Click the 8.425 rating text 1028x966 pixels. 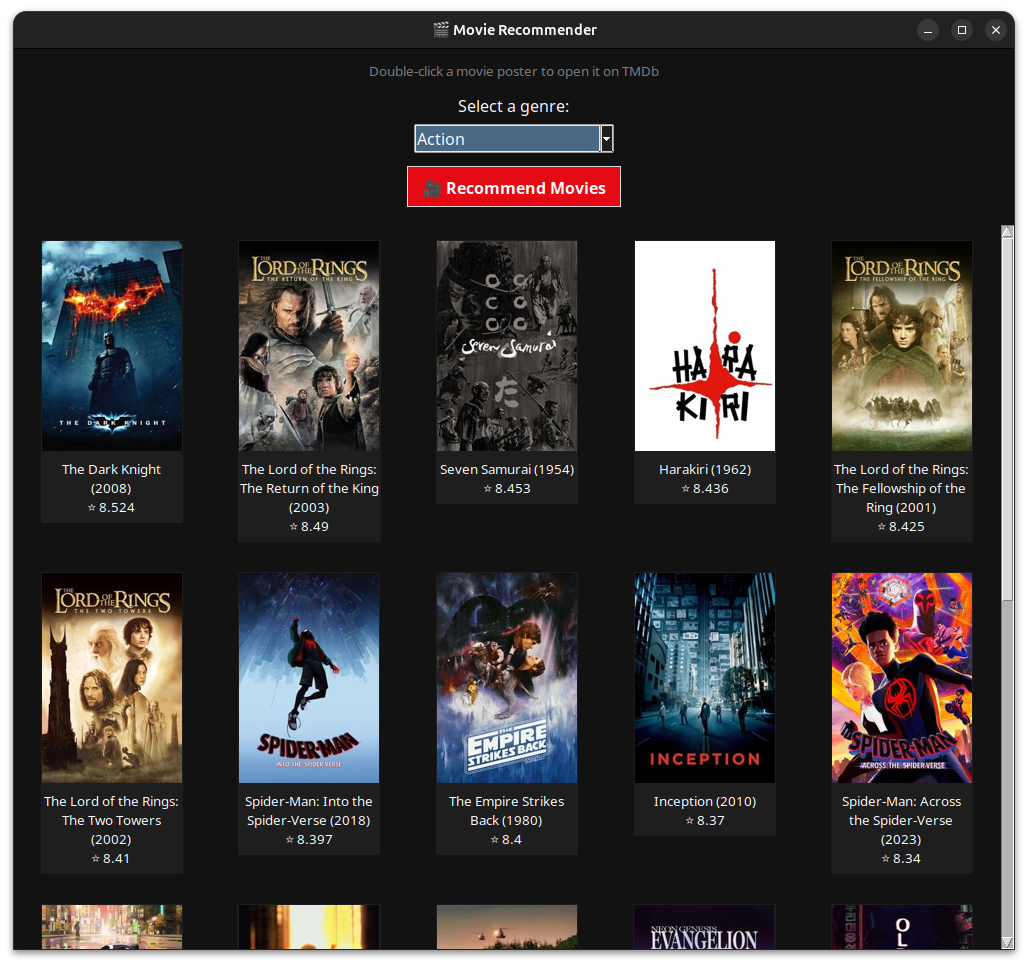(x=901, y=527)
